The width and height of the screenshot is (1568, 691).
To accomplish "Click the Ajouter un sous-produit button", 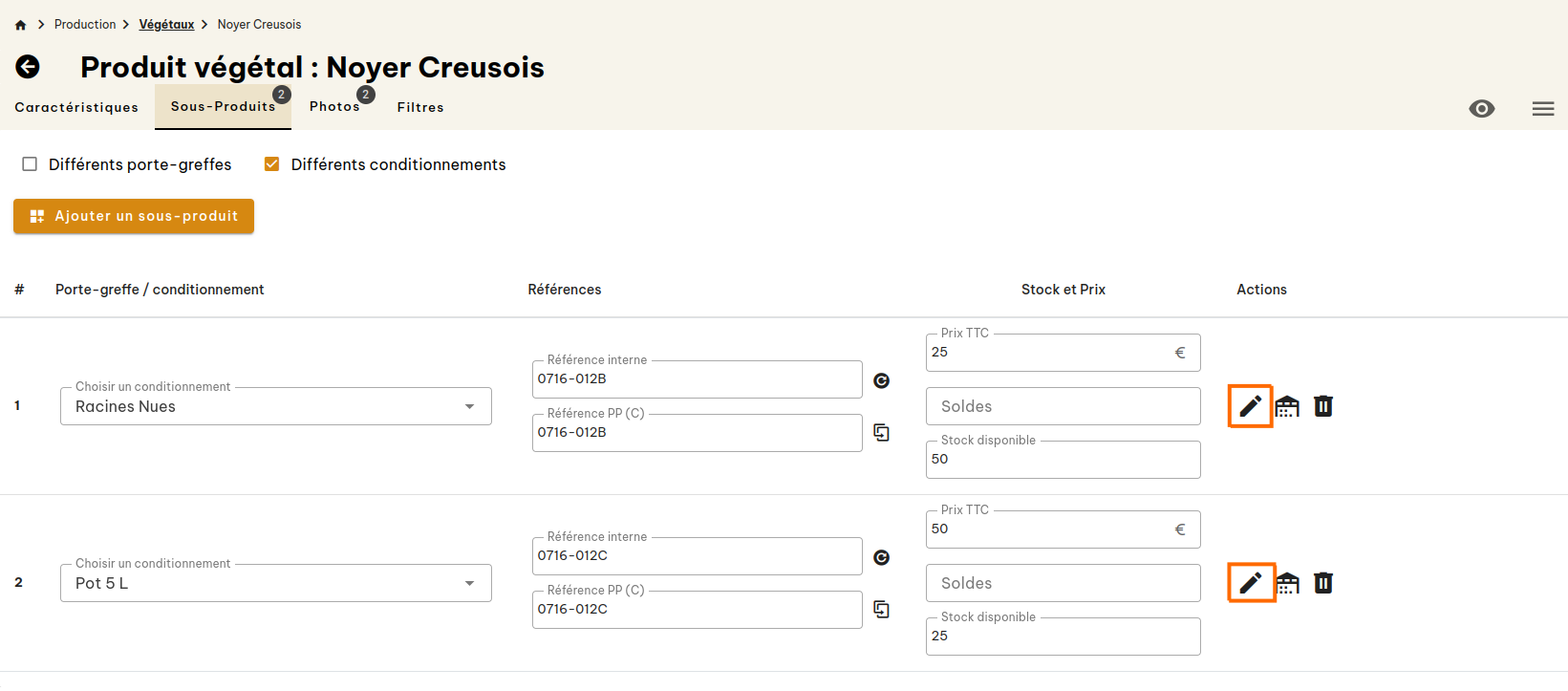I will point(133,216).
